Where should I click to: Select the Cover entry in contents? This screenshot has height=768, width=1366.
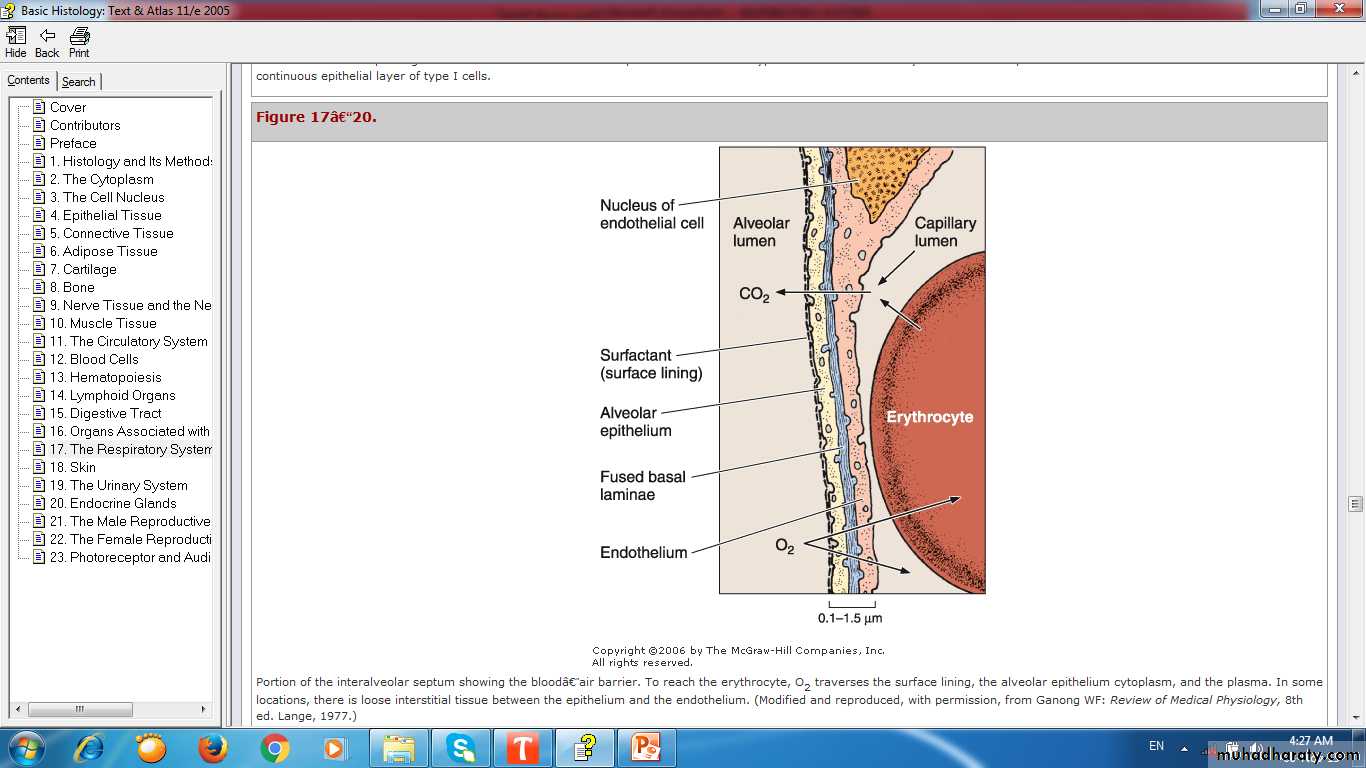[68, 107]
